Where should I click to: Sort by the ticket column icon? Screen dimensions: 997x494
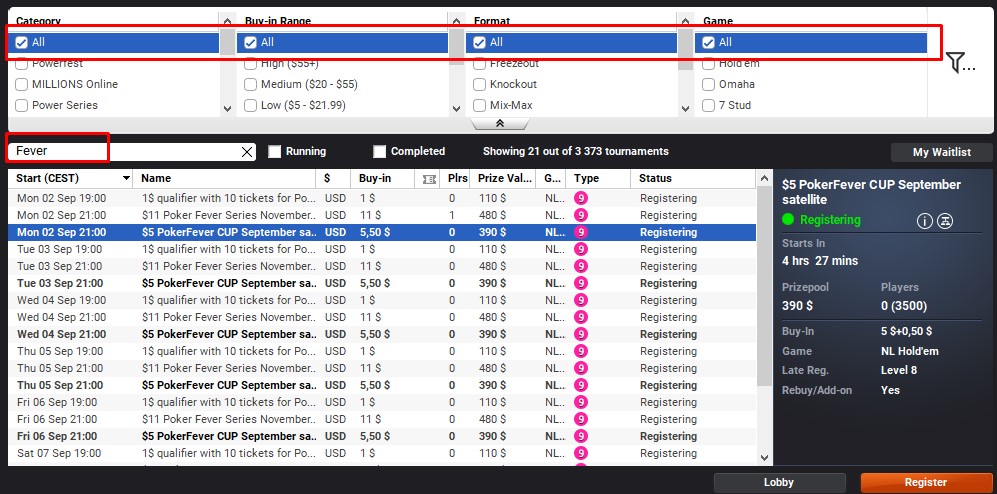click(430, 179)
